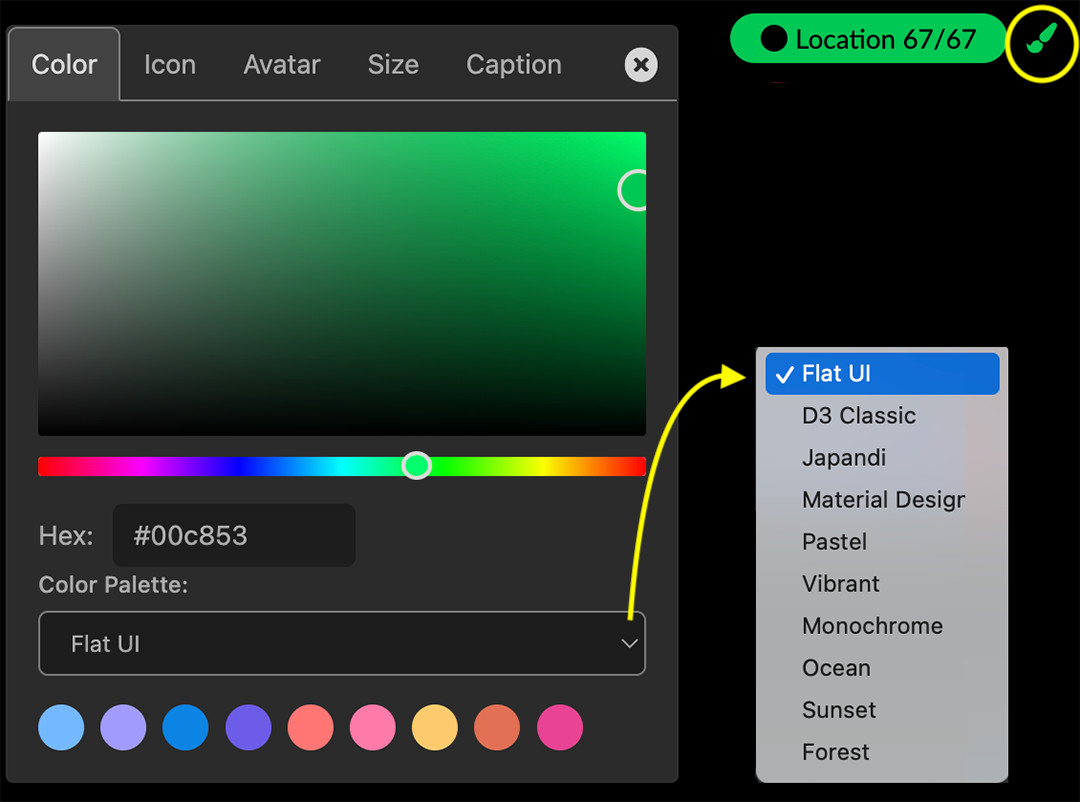Select the light blue swatch
The image size is (1080, 802).
61,727
